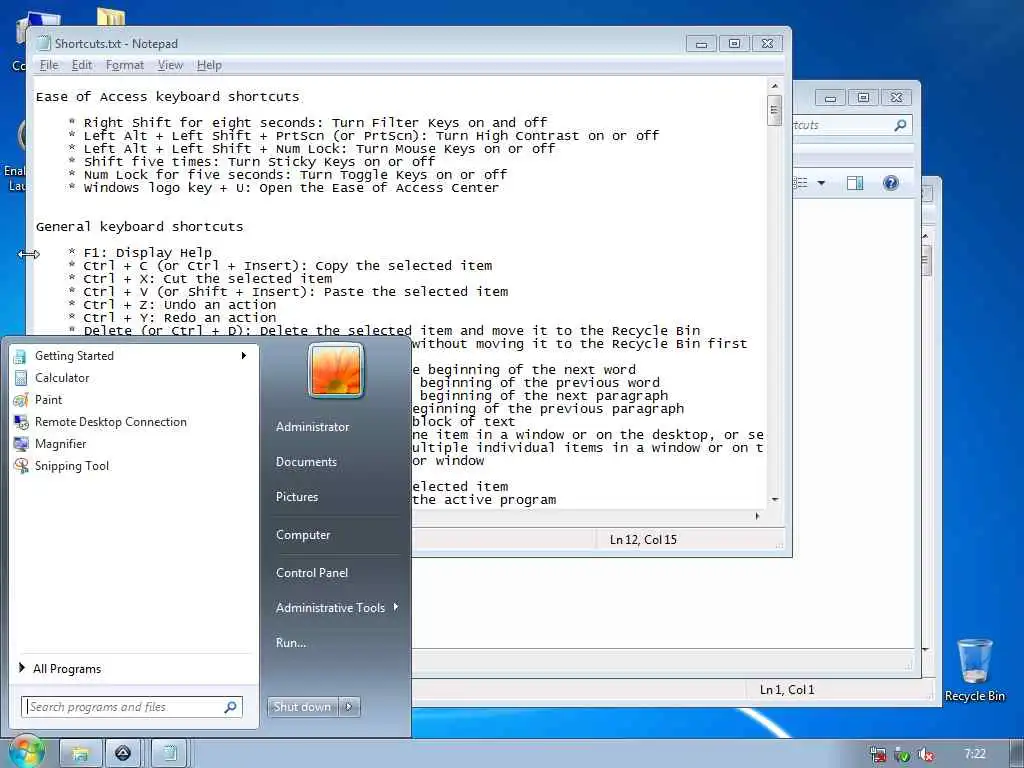Click the "F1: Display Help" line
This screenshot has height=768, width=1024.
[148, 253]
